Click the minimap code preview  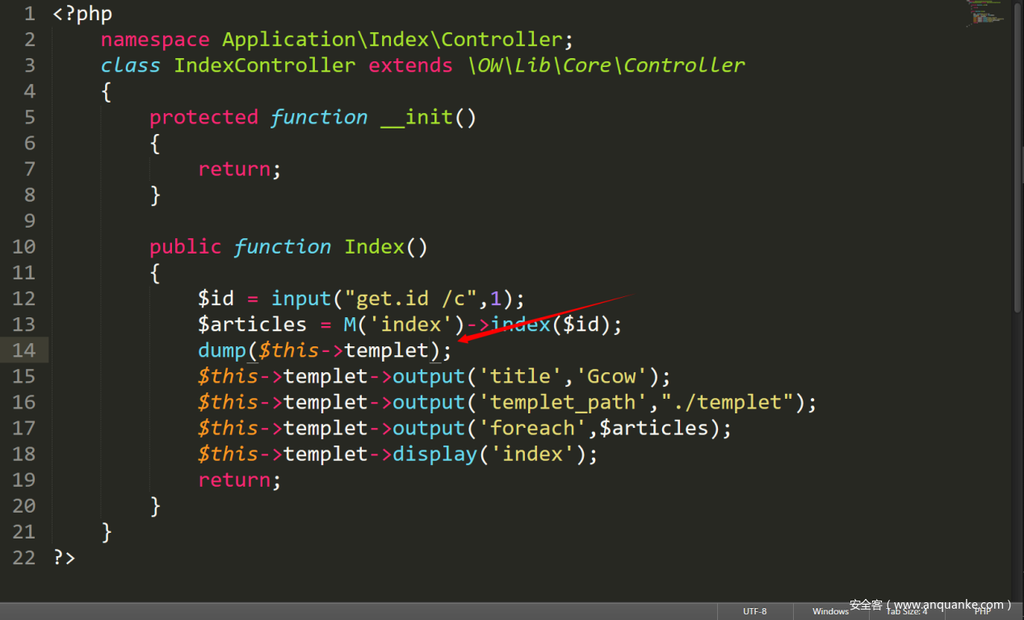(x=985, y=14)
